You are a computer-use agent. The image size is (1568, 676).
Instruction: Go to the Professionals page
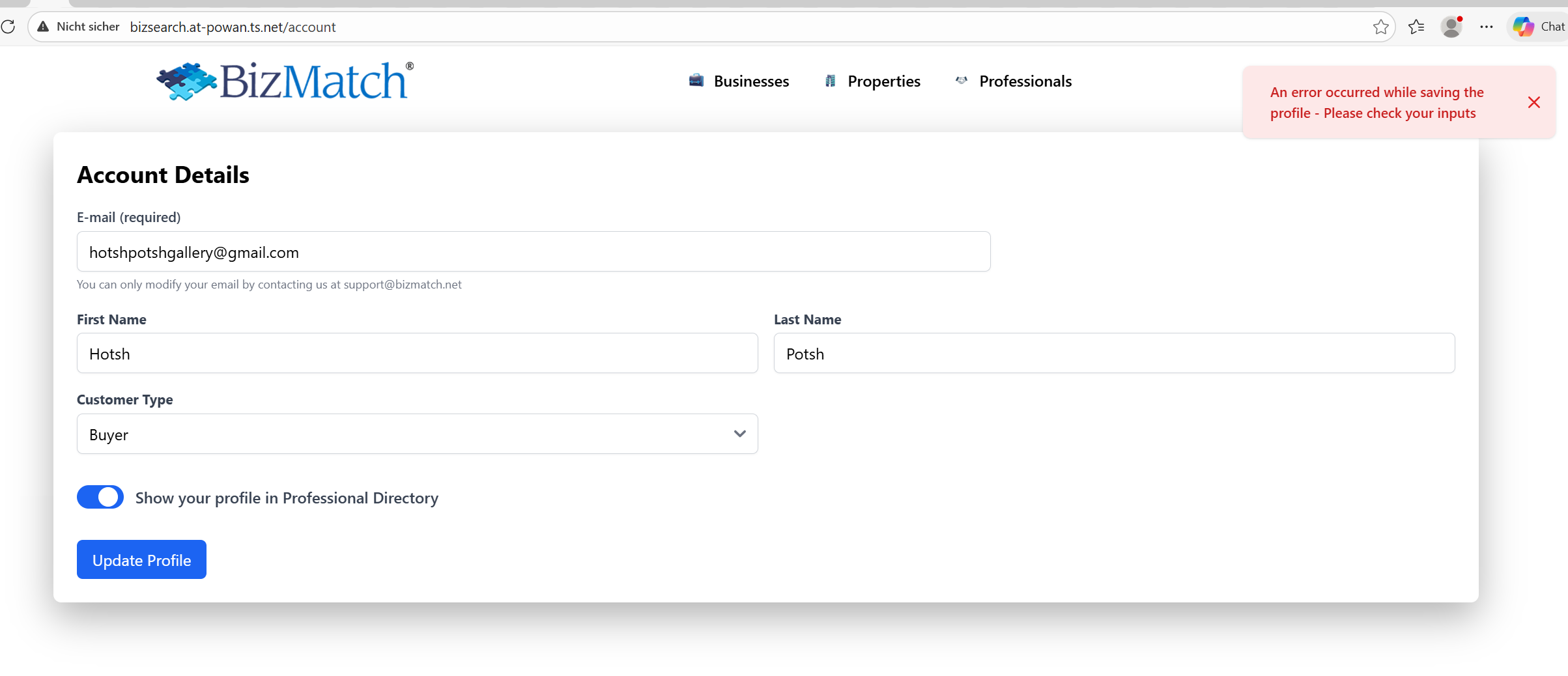[1025, 81]
